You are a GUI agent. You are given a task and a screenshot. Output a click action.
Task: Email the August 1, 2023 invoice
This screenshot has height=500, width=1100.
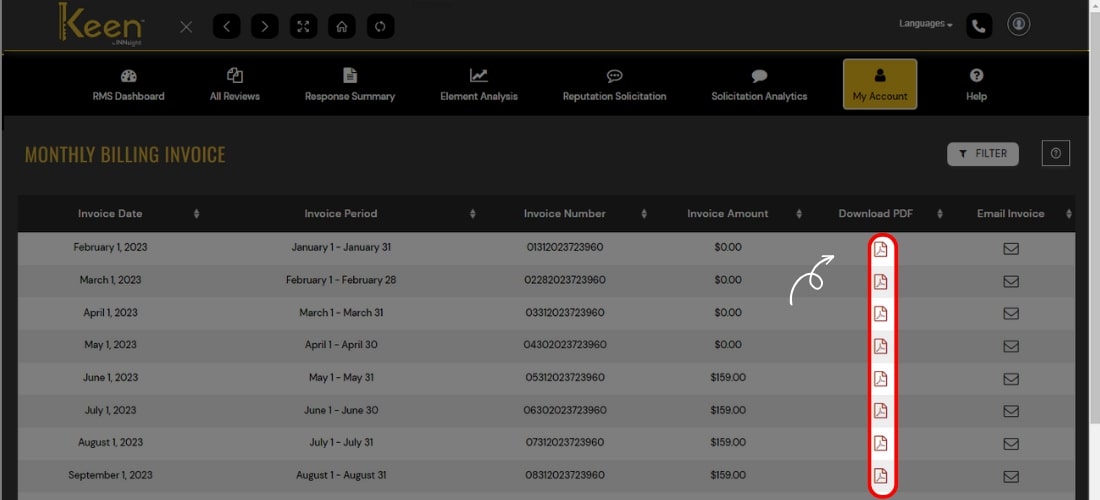[1010, 443]
